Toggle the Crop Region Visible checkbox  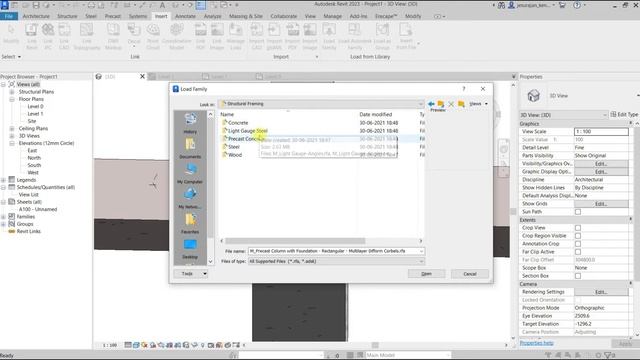578,236
